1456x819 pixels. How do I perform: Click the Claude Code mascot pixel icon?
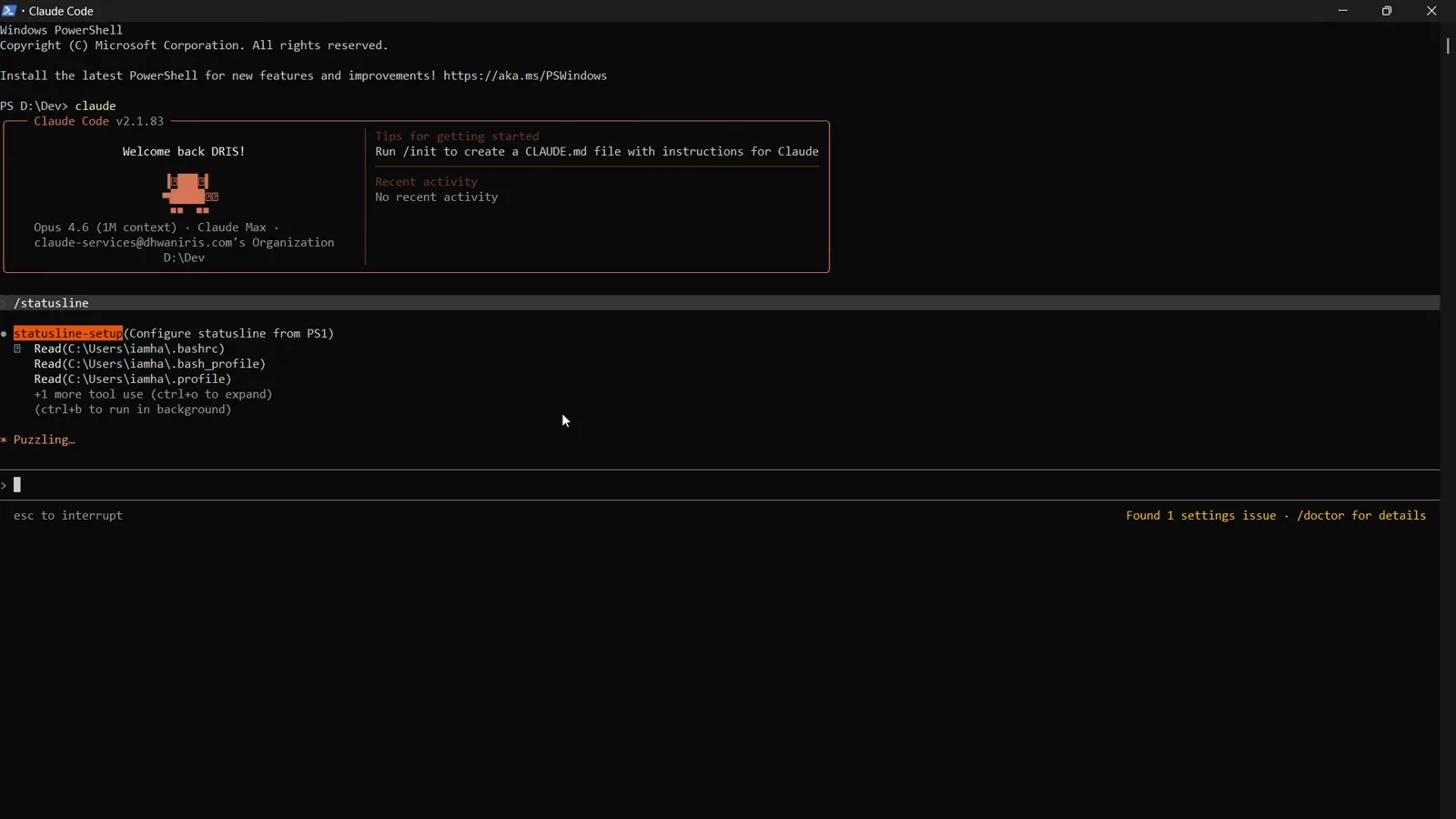(x=190, y=193)
